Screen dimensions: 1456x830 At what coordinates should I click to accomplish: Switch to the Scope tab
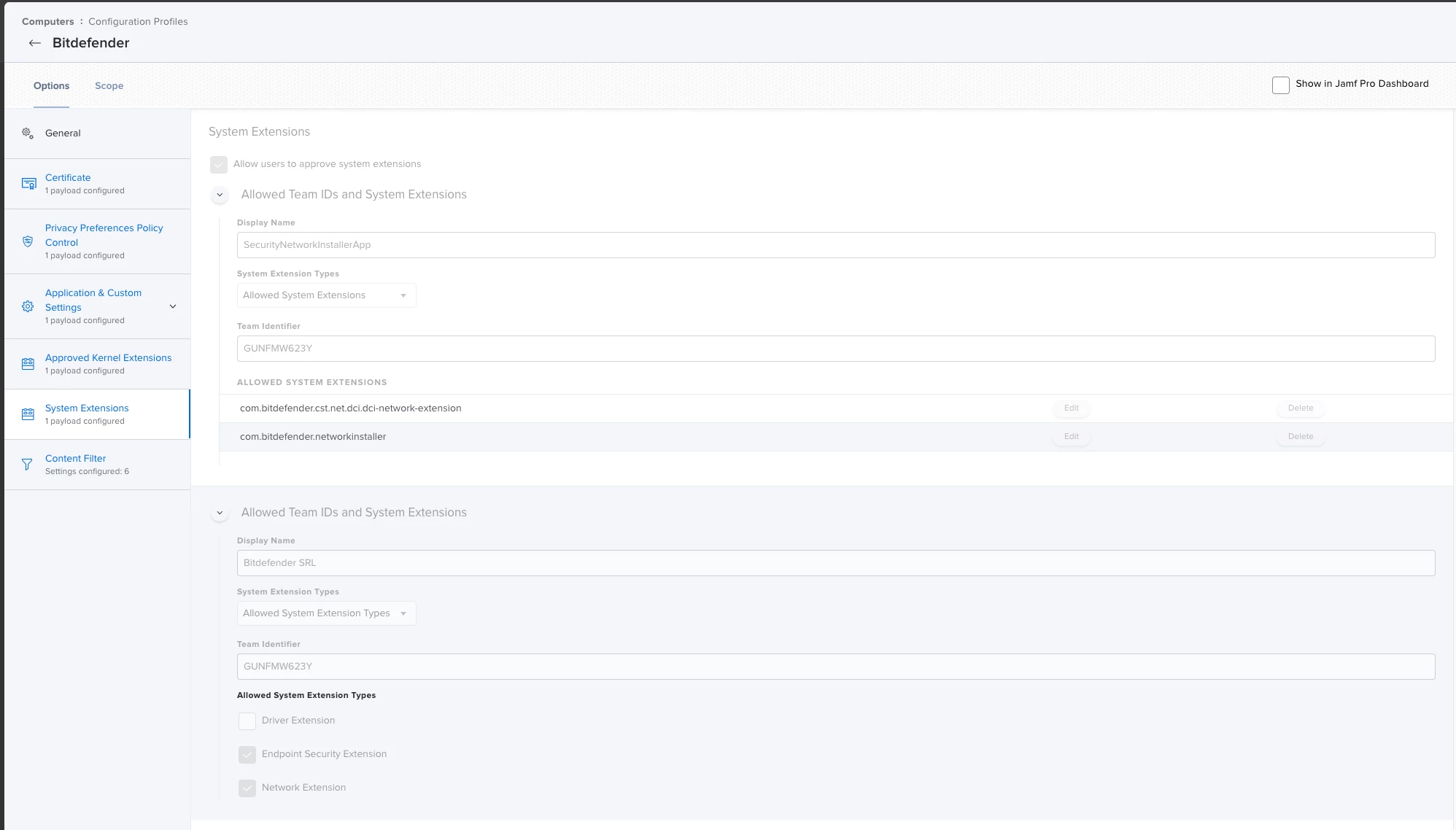[x=109, y=85]
